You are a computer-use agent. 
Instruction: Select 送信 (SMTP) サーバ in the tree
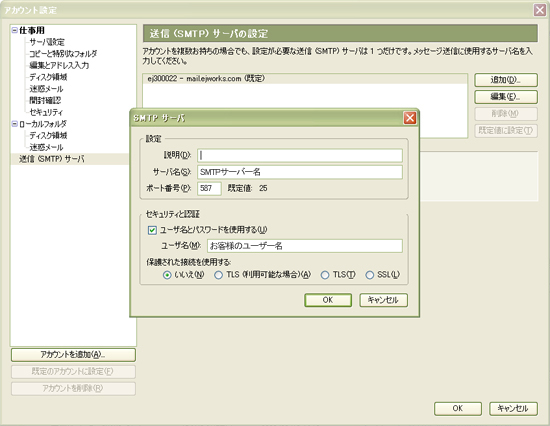click(52, 159)
